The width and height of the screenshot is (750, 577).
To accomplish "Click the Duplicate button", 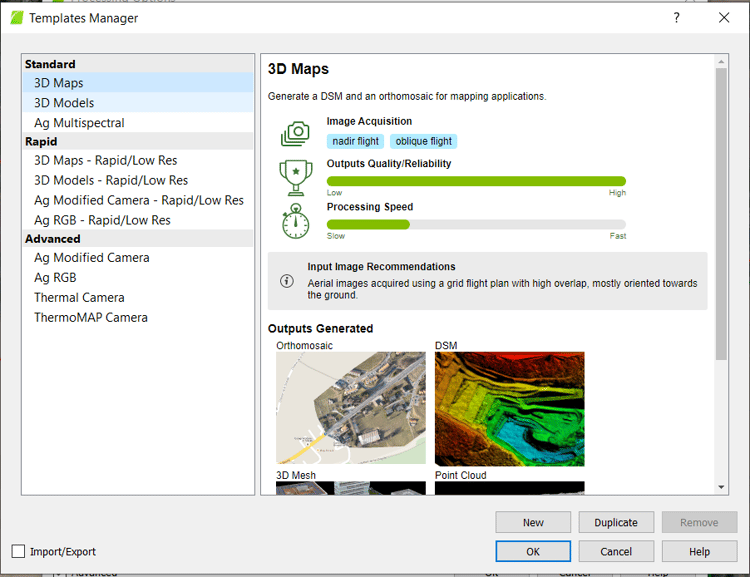I will click(x=615, y=522).
